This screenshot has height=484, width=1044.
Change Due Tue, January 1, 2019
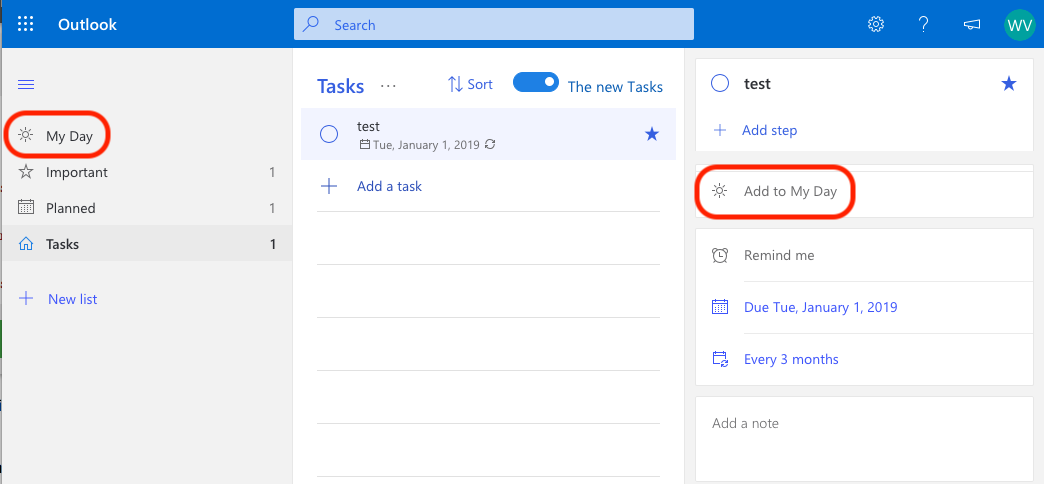[820, 307]
